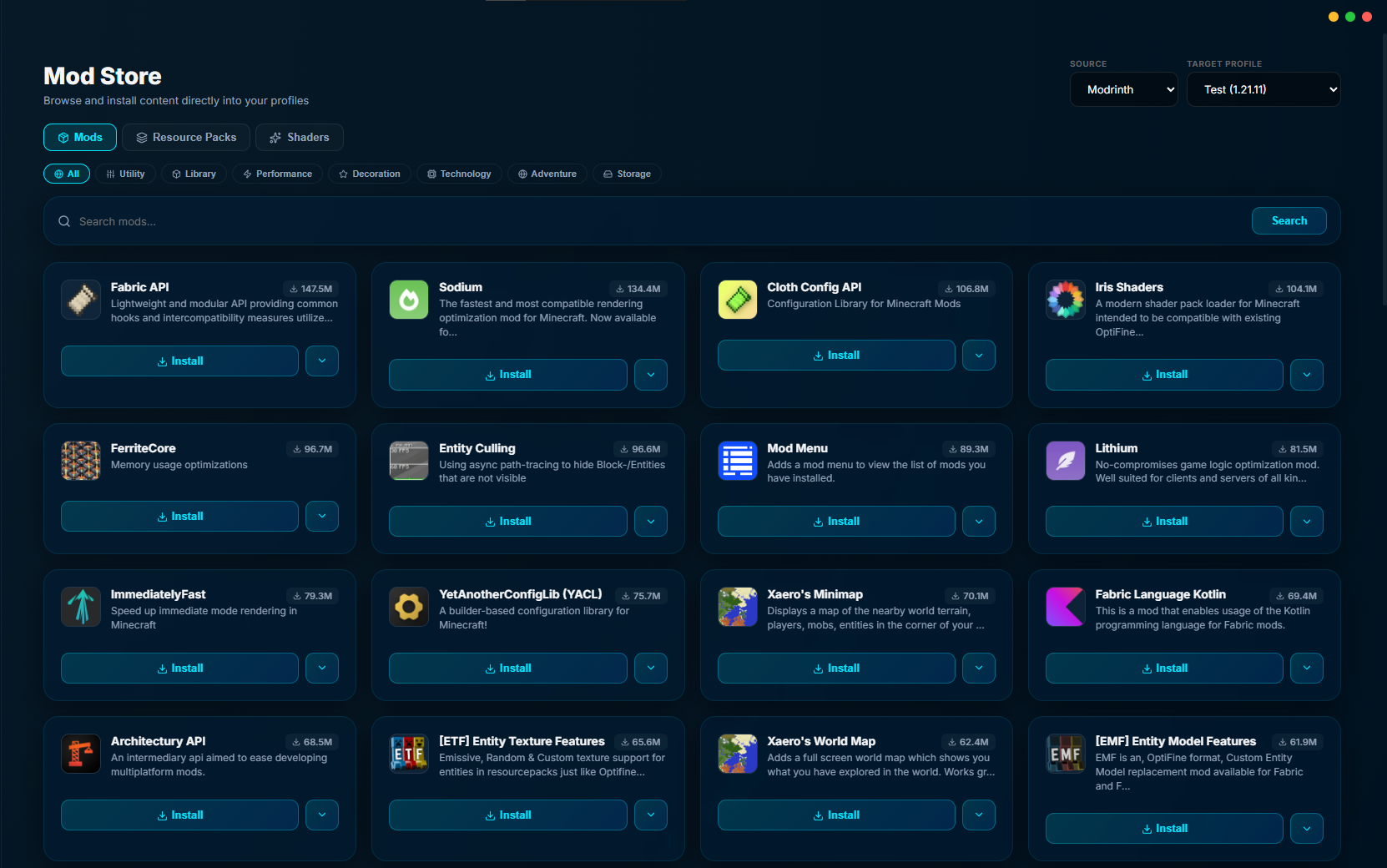Viewport: 1387px width, 868px height.
Task: Click the Fabric Language Kotlin icon
Action: tap(1065, 606)
